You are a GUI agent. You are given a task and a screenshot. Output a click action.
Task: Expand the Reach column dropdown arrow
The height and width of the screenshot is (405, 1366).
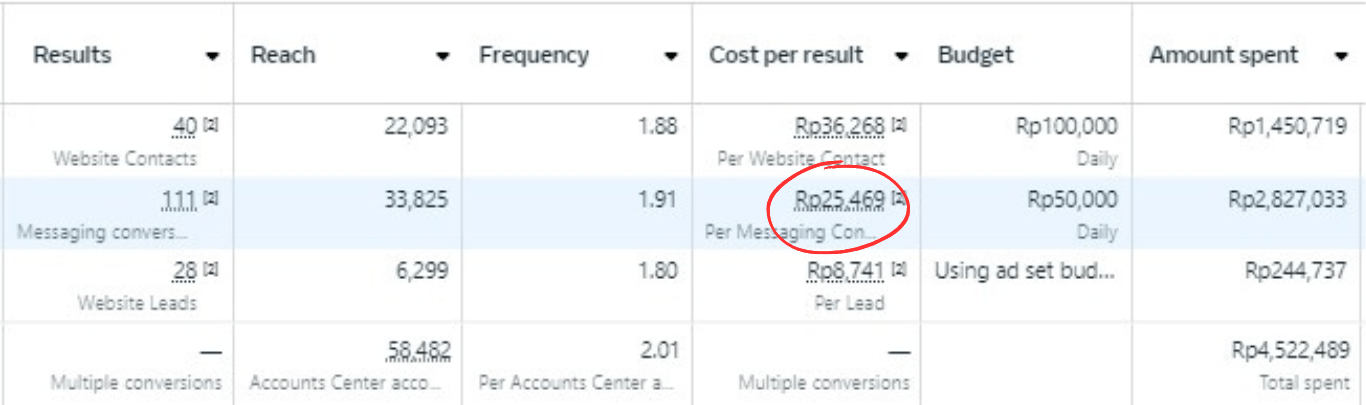443,57
